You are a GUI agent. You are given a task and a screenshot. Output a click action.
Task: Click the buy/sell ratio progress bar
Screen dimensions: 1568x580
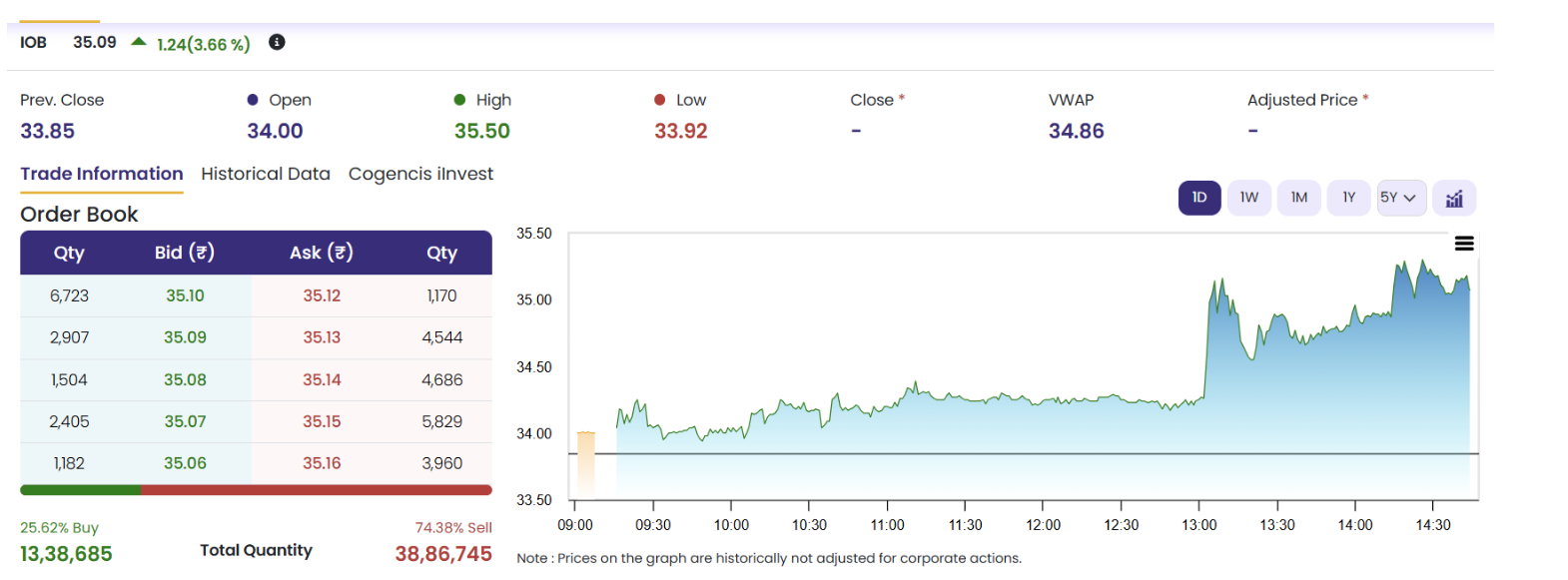click(x=256, y=490)
